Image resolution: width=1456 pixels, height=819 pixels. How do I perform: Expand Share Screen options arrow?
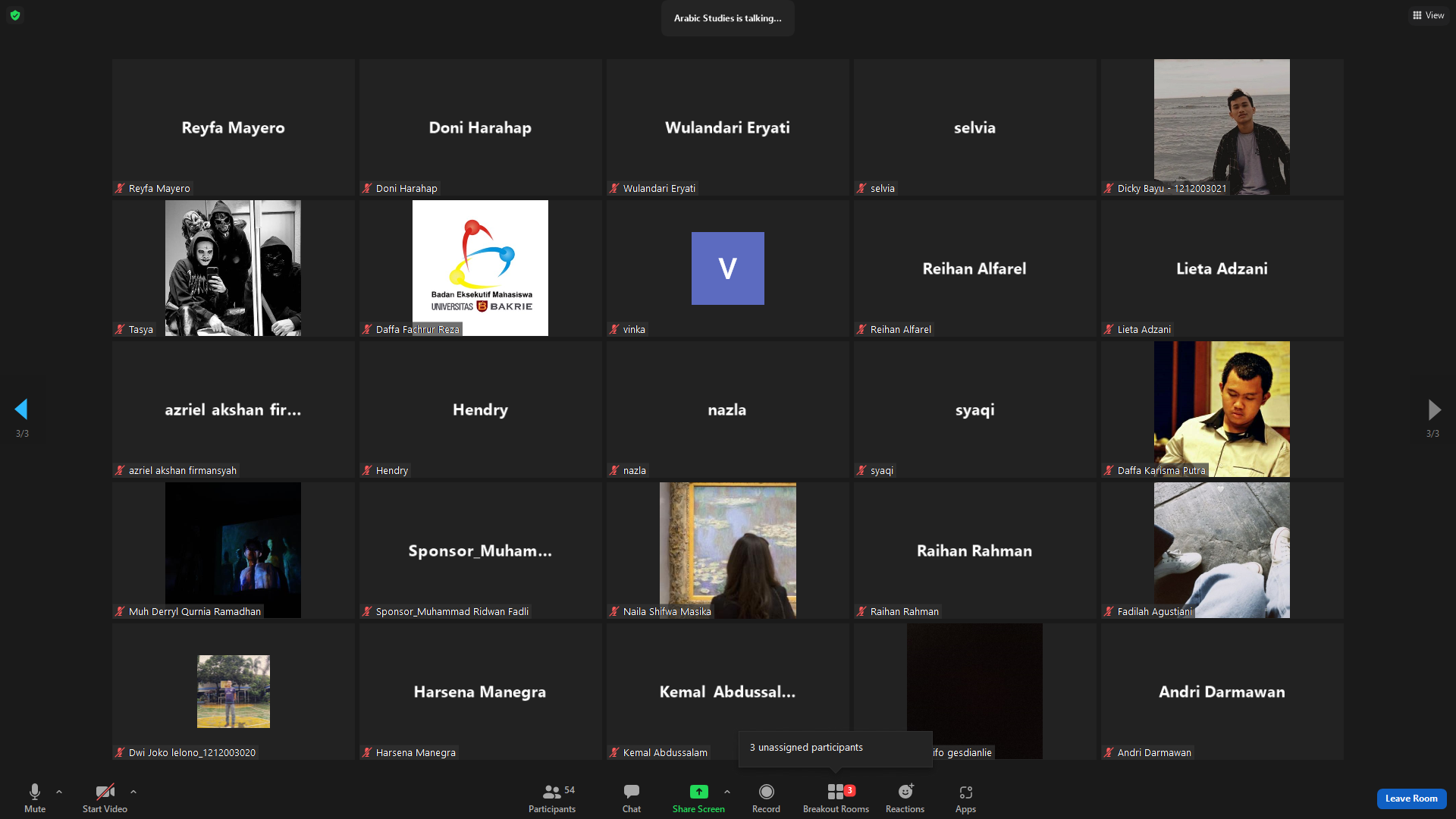727,792
